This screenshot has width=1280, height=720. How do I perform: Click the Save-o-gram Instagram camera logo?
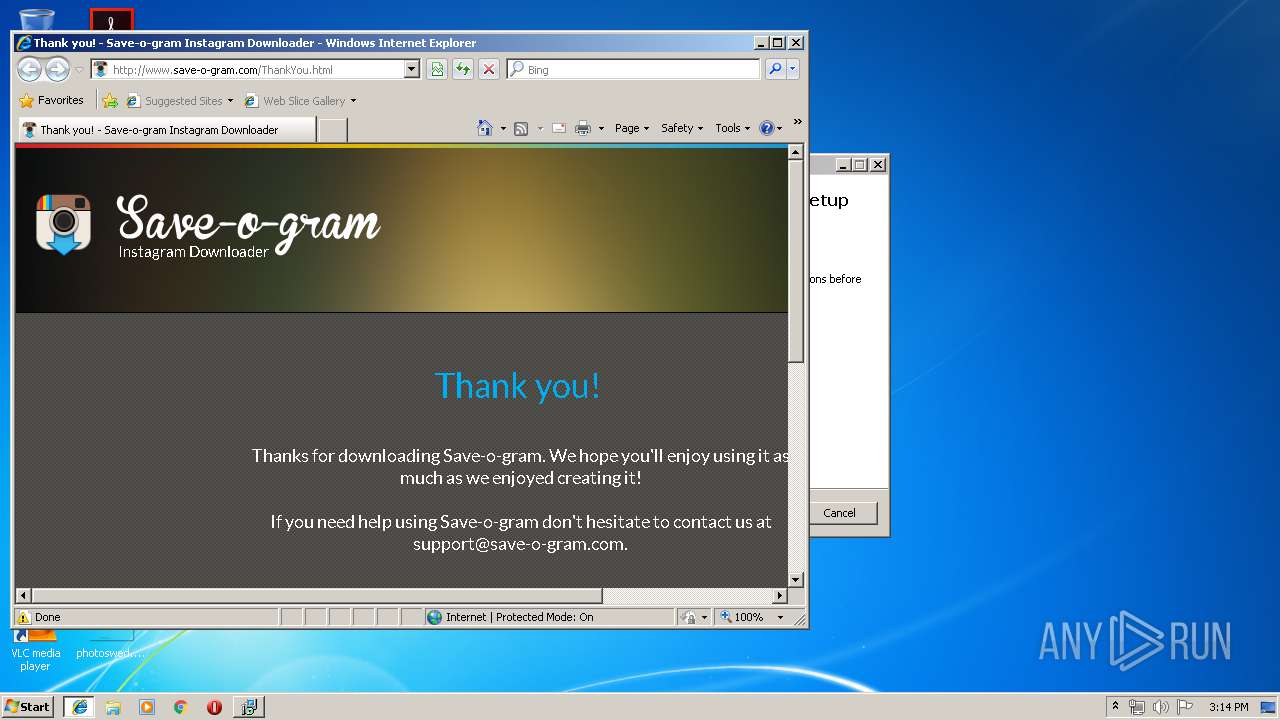pos(64,224)
